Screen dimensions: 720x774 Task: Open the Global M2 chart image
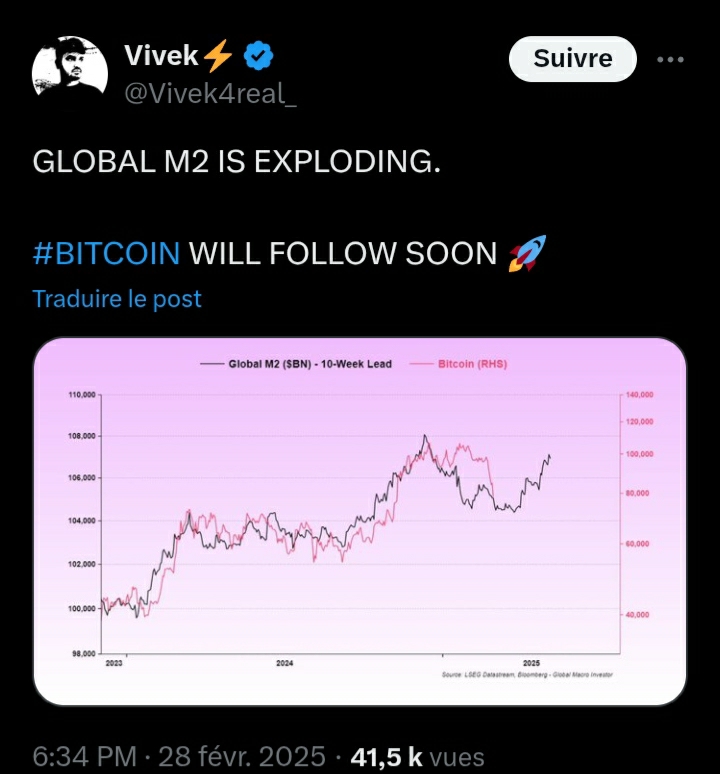tap(360, 521)
